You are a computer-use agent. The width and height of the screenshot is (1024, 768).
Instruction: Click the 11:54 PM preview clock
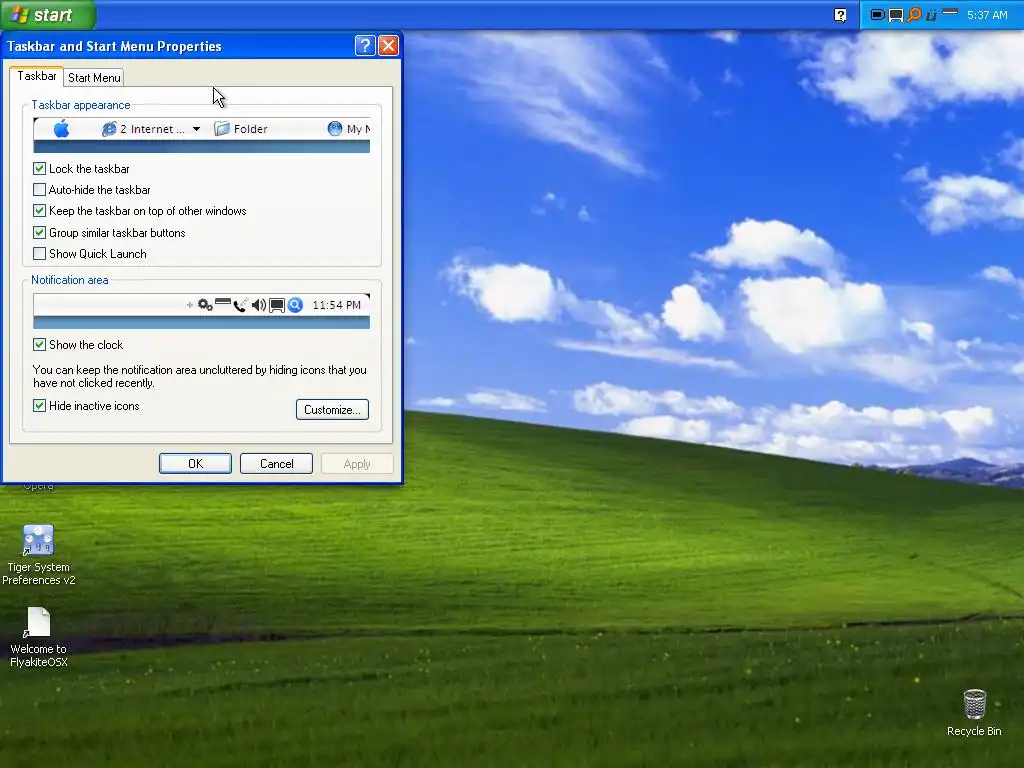click(336, 305)
